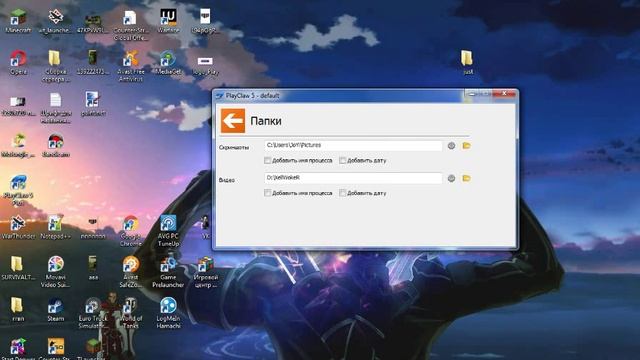Image resolution: width=640 pixels, height=360 pixels.
Task: Close the PlayClaw 5 window
Action: pyautogui.click(x=504, y=94)
